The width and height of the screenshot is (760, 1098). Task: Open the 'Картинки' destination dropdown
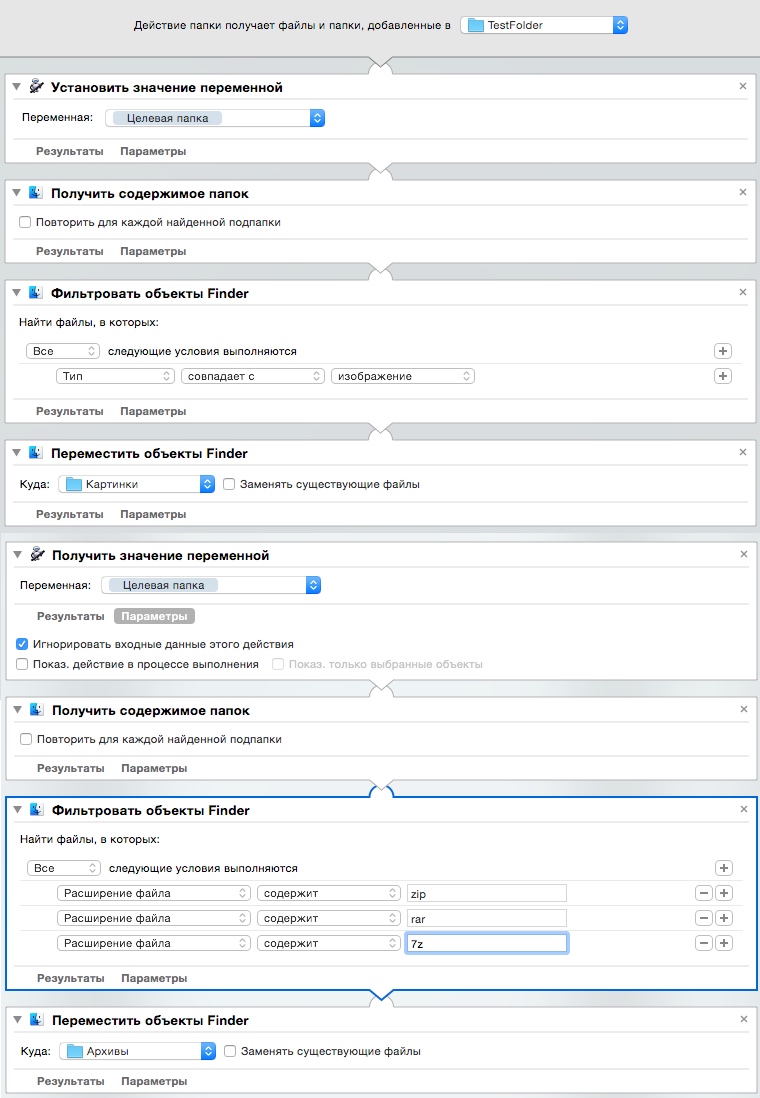[137, 484]
